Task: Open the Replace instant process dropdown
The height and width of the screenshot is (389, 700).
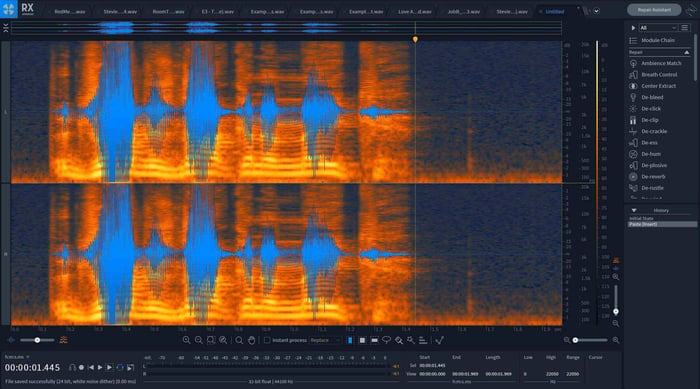Action: tap(325, 340)
